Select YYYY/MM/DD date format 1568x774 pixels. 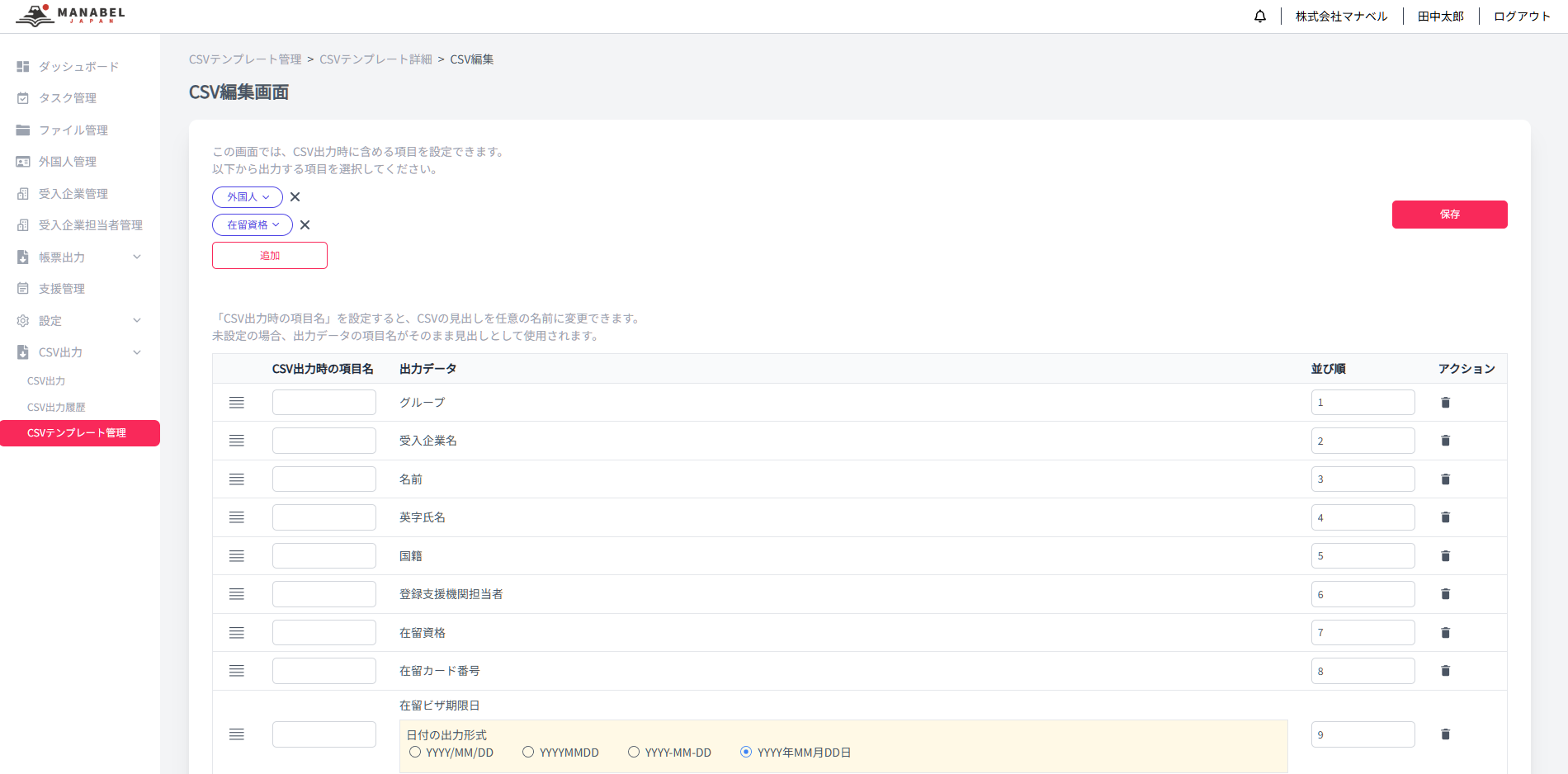tap(416, 752)
